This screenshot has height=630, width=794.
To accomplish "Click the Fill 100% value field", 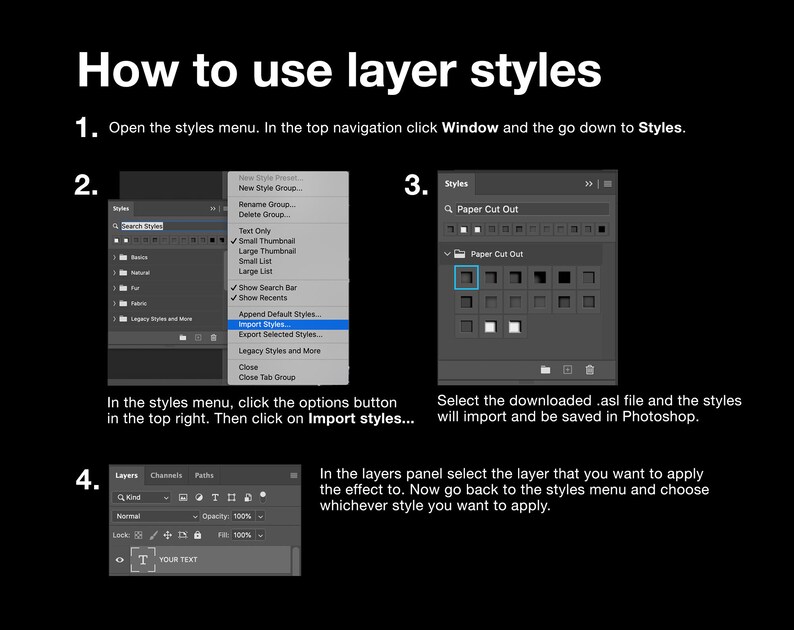I will [x=244, y=535].
